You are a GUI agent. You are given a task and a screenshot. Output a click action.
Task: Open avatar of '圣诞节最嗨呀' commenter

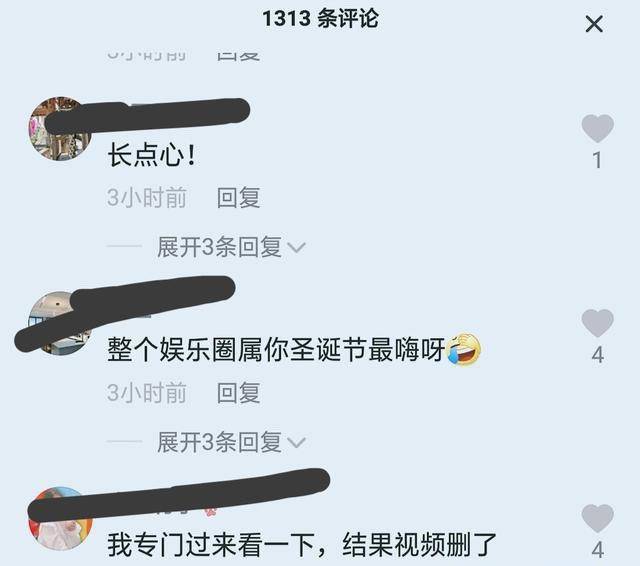(60, 323)
